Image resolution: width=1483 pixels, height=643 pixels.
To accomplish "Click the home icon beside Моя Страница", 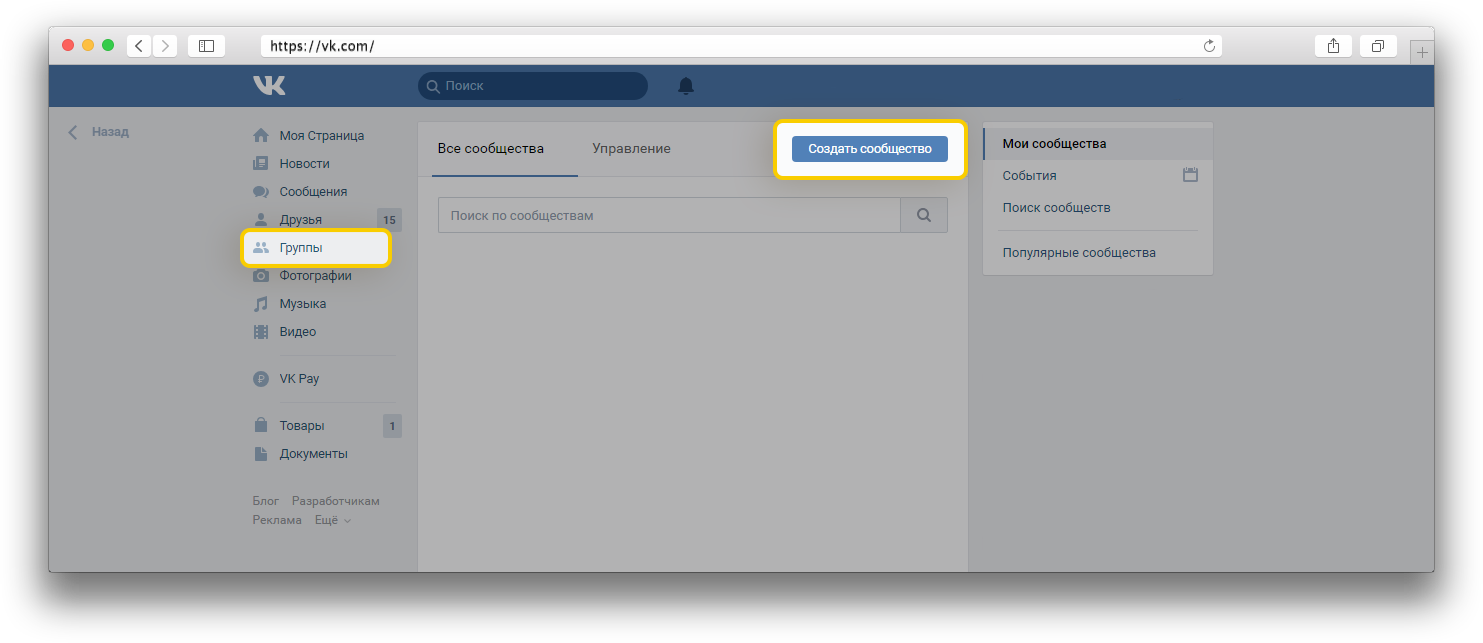I will pos(261,135).
